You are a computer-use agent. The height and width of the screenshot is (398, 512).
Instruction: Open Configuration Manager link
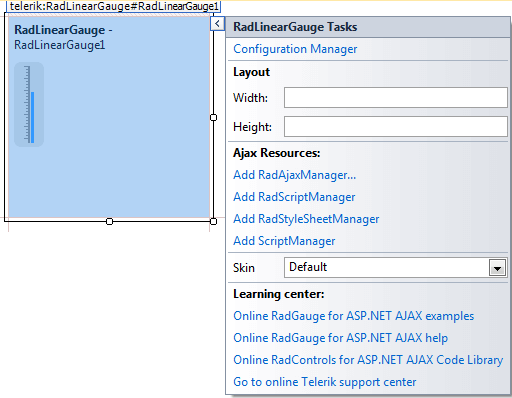tap(295, 49)
